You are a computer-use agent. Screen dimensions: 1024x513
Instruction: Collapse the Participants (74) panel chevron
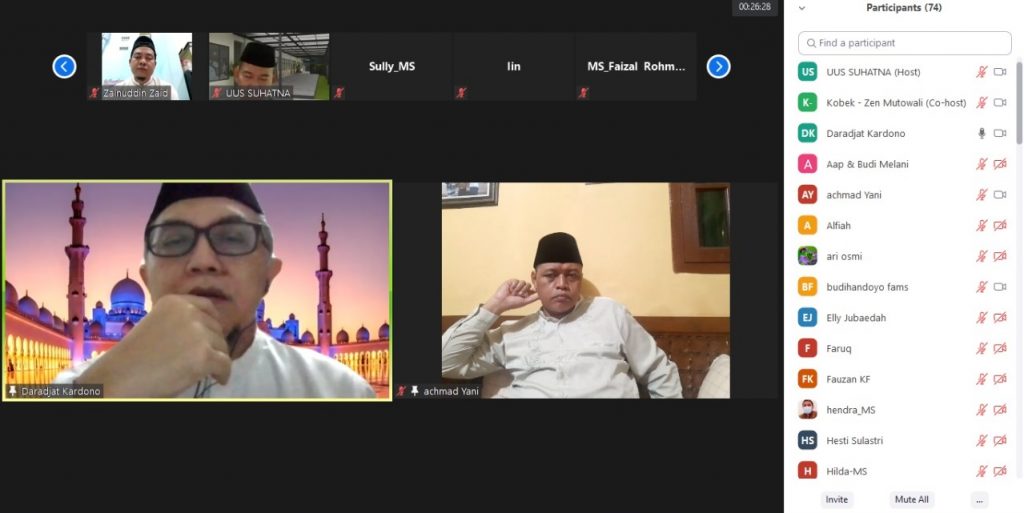point(802,8)
